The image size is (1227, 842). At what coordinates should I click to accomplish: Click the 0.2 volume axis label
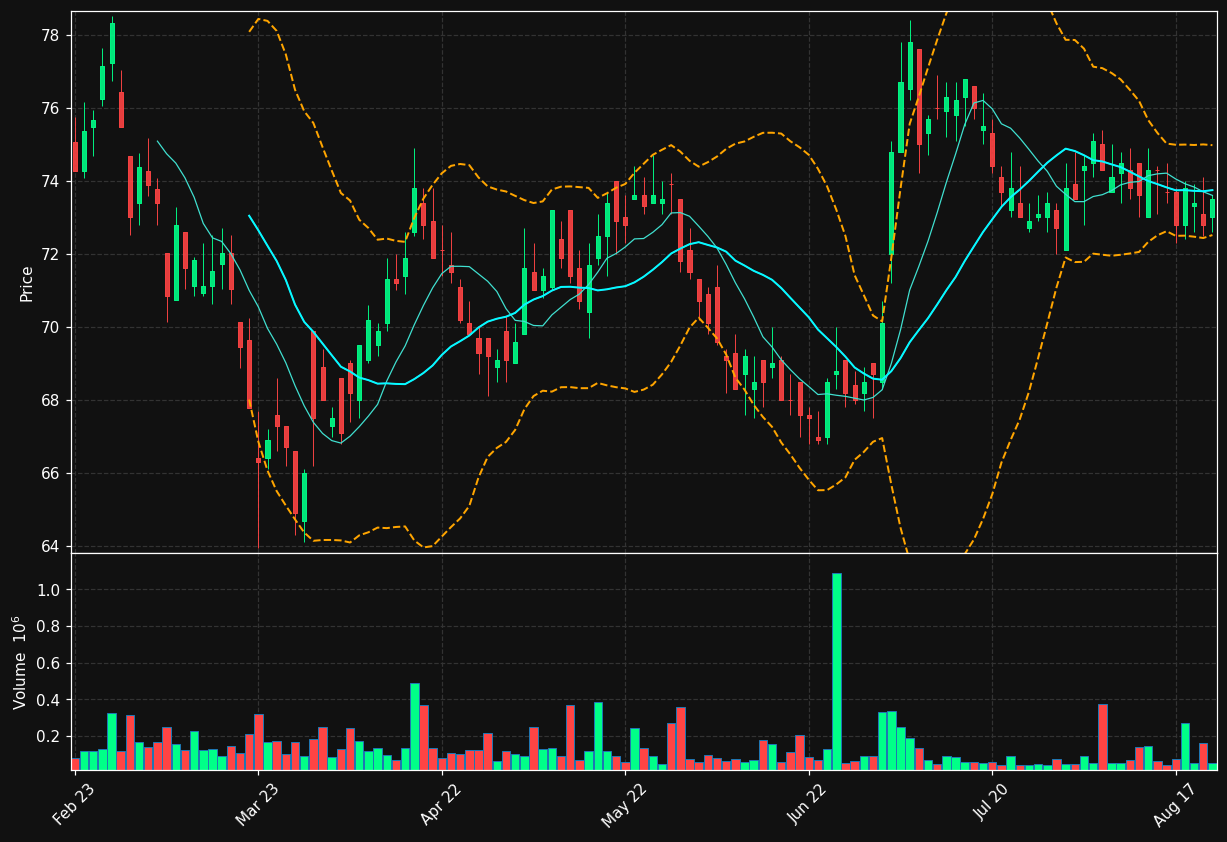tap(49, 737)
